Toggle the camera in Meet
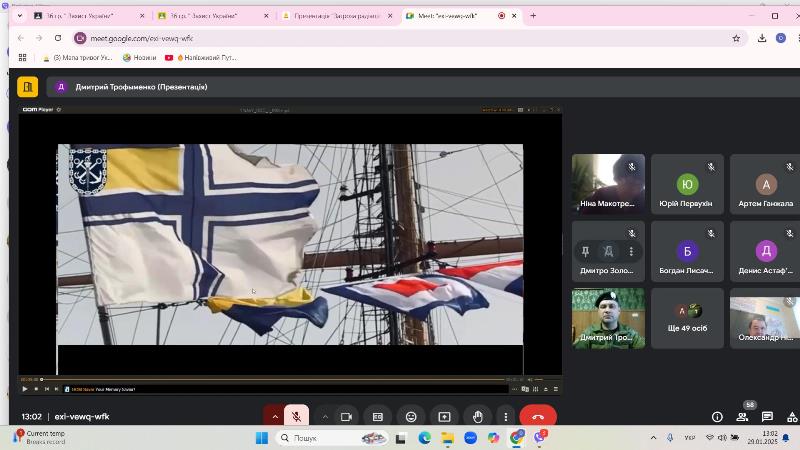 click(347, 417)
